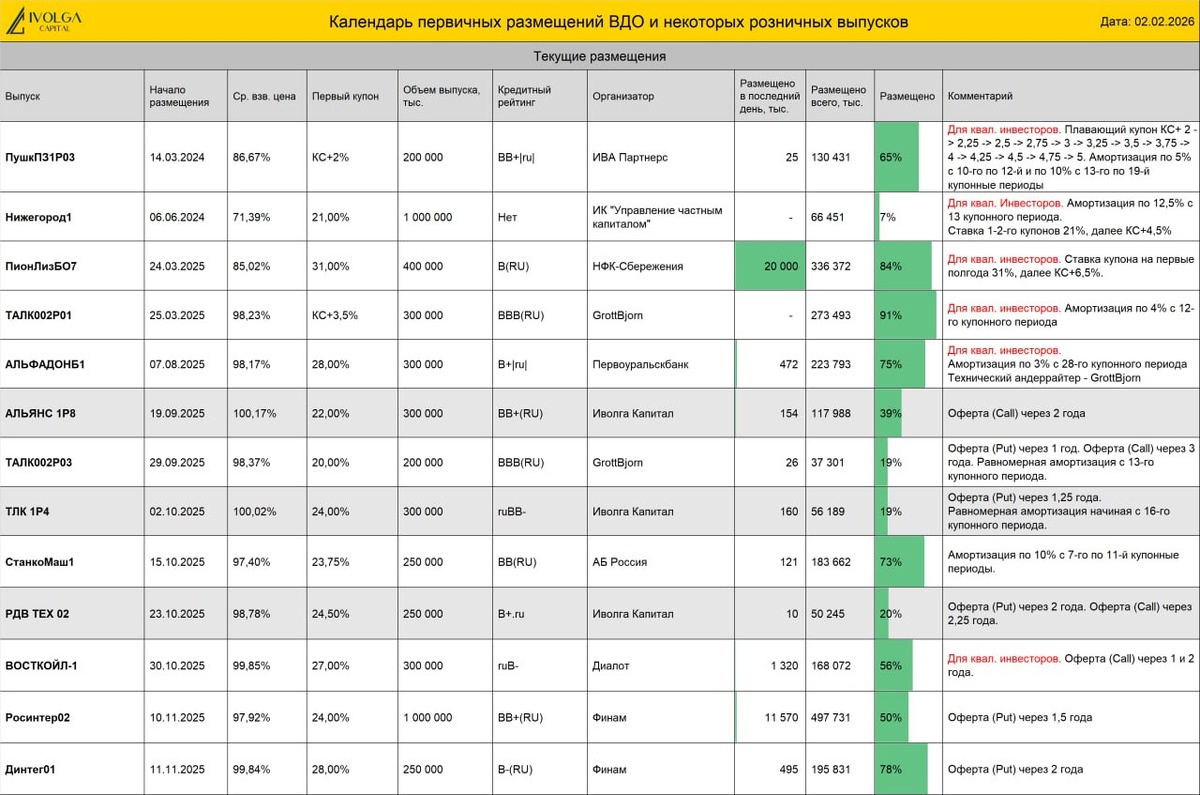Select the Динтег01 issue name

click(33, 769)
